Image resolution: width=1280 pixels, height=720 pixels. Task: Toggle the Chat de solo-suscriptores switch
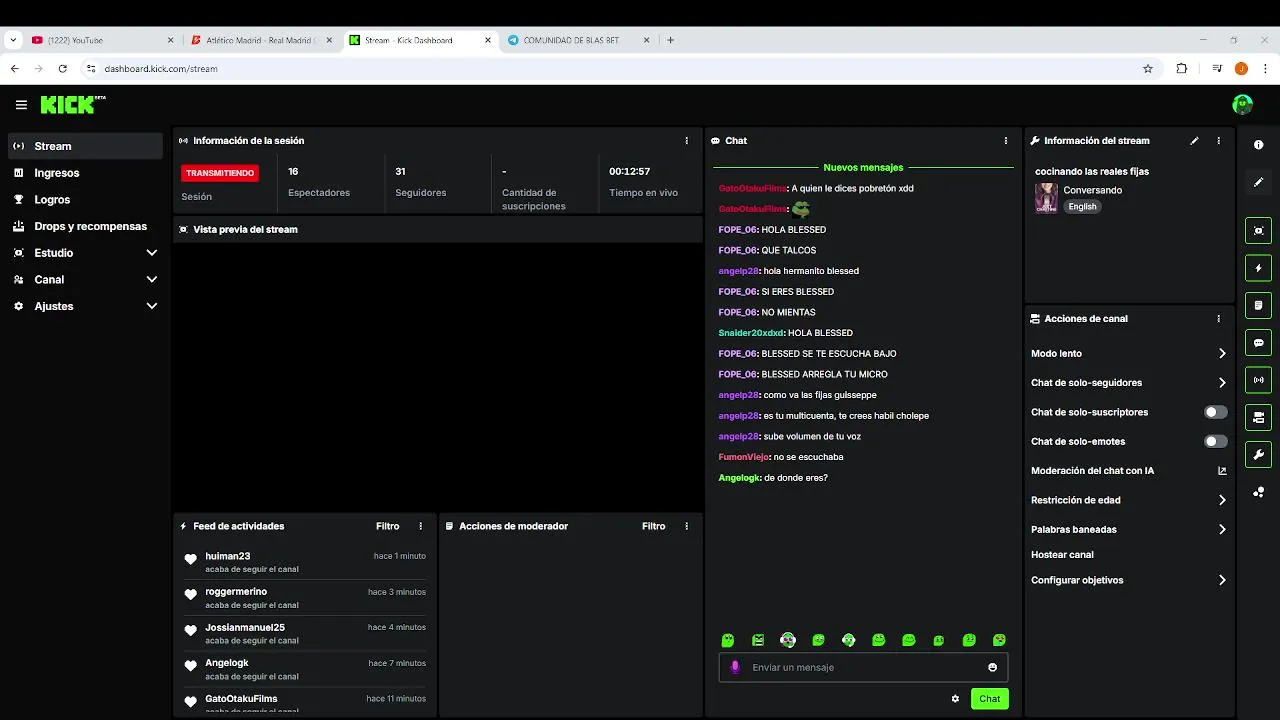tap(1215, 412)
